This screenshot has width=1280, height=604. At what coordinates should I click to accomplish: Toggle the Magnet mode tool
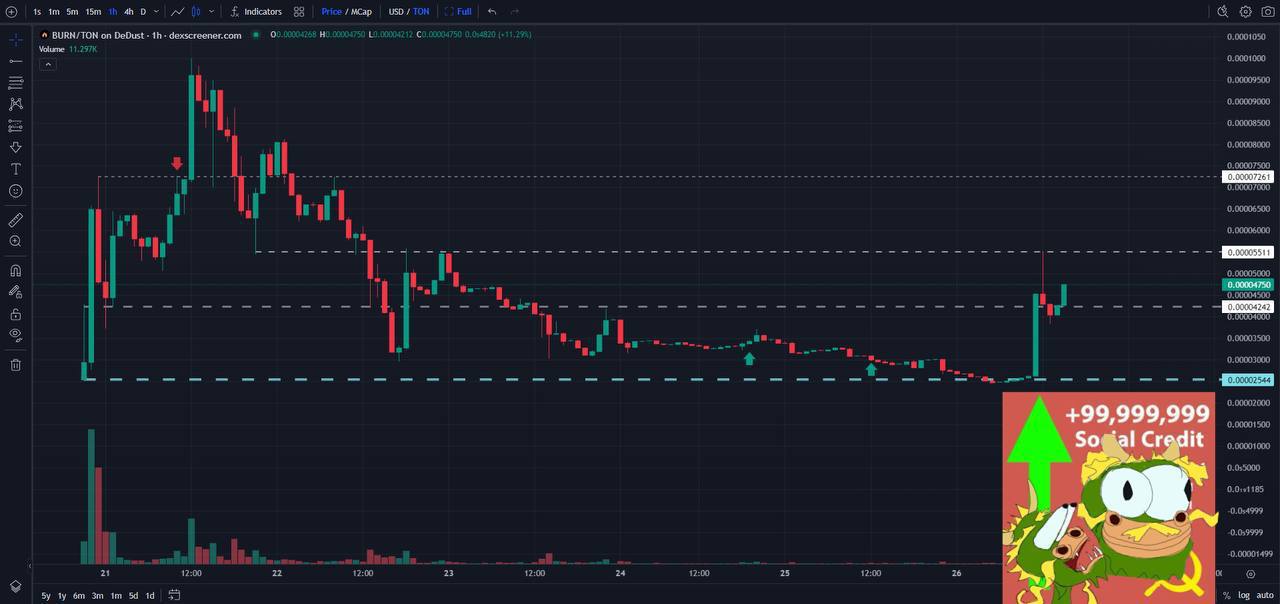pyautogui.click(x=15, y=270)
